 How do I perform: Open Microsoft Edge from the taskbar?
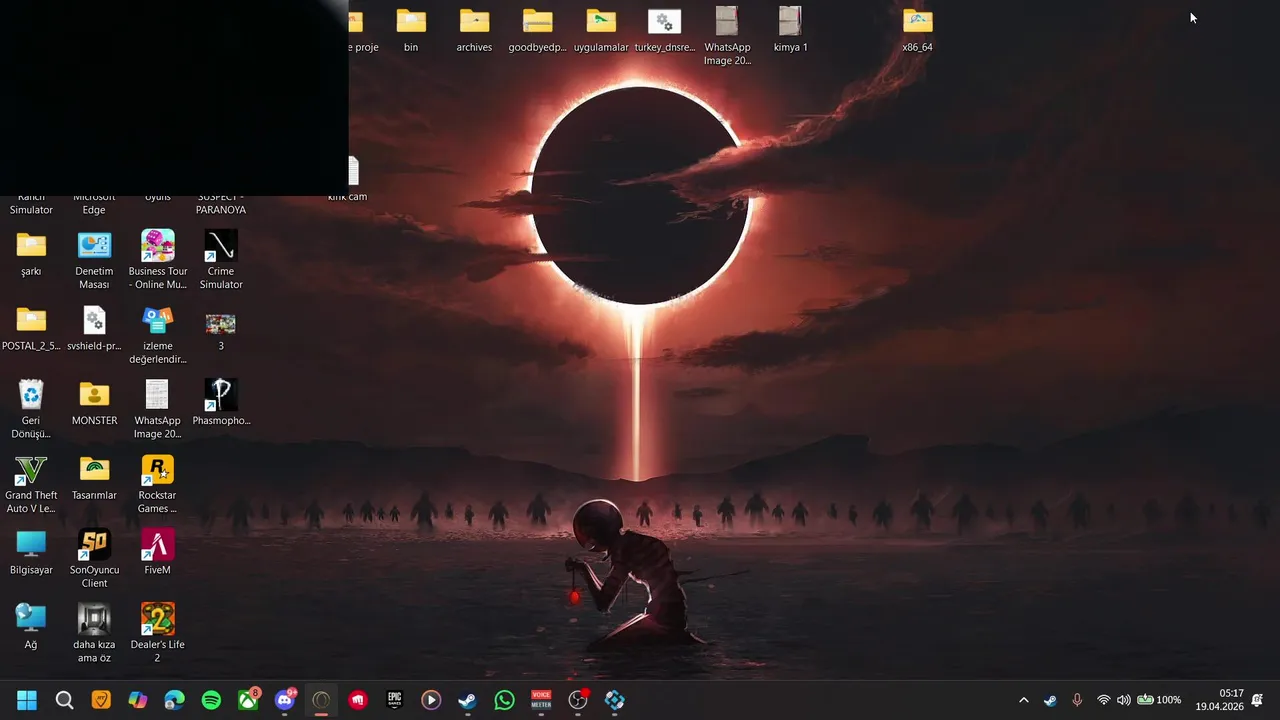(175, 700)
